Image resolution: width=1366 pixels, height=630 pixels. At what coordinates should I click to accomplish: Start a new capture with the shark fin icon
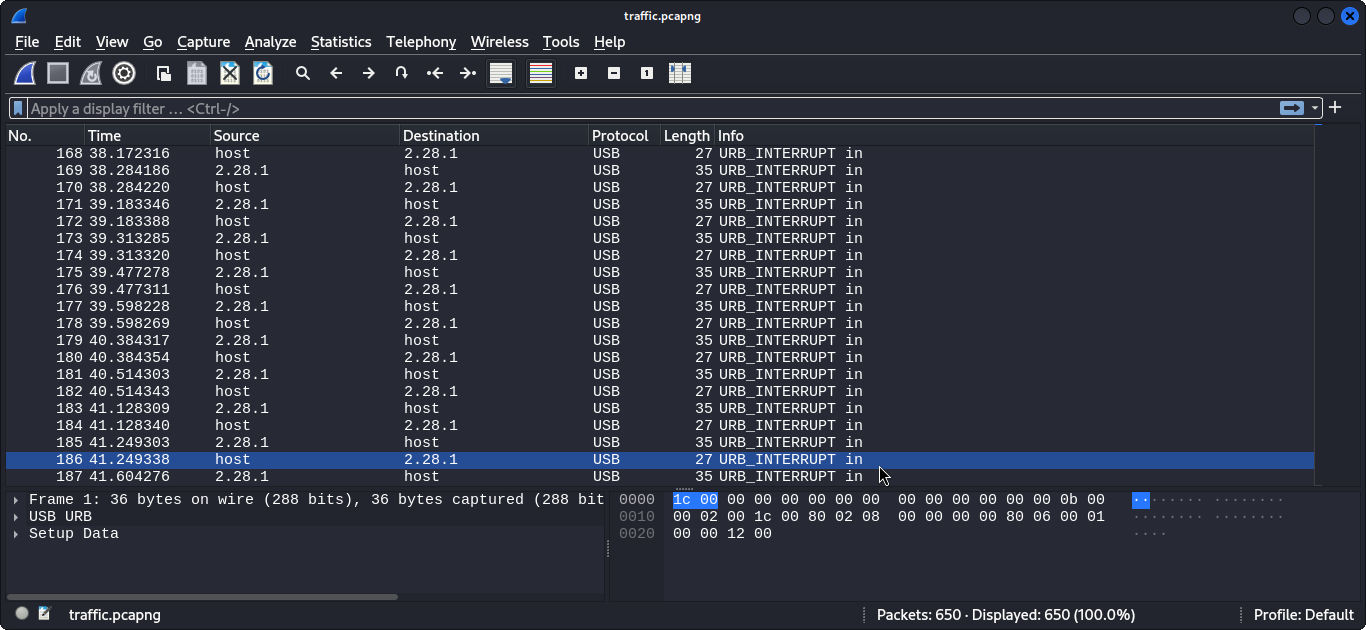click(x=23, y=72)
